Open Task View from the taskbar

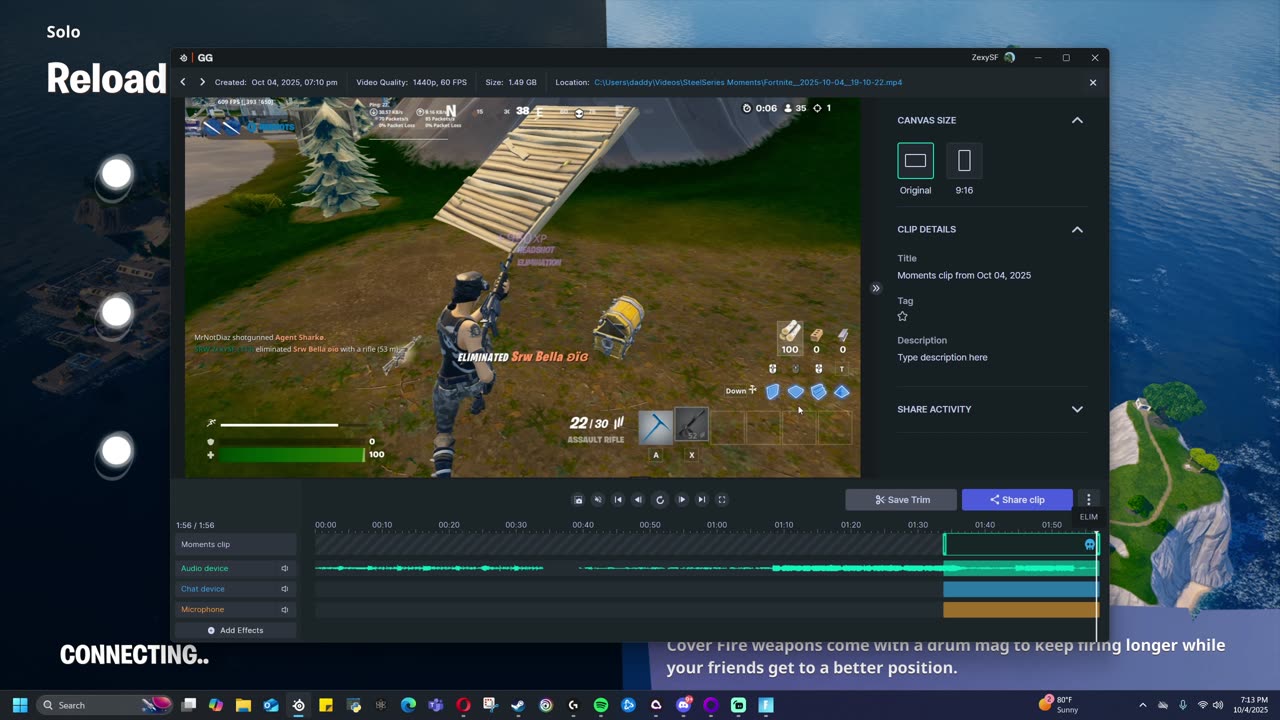coord(188,705)
